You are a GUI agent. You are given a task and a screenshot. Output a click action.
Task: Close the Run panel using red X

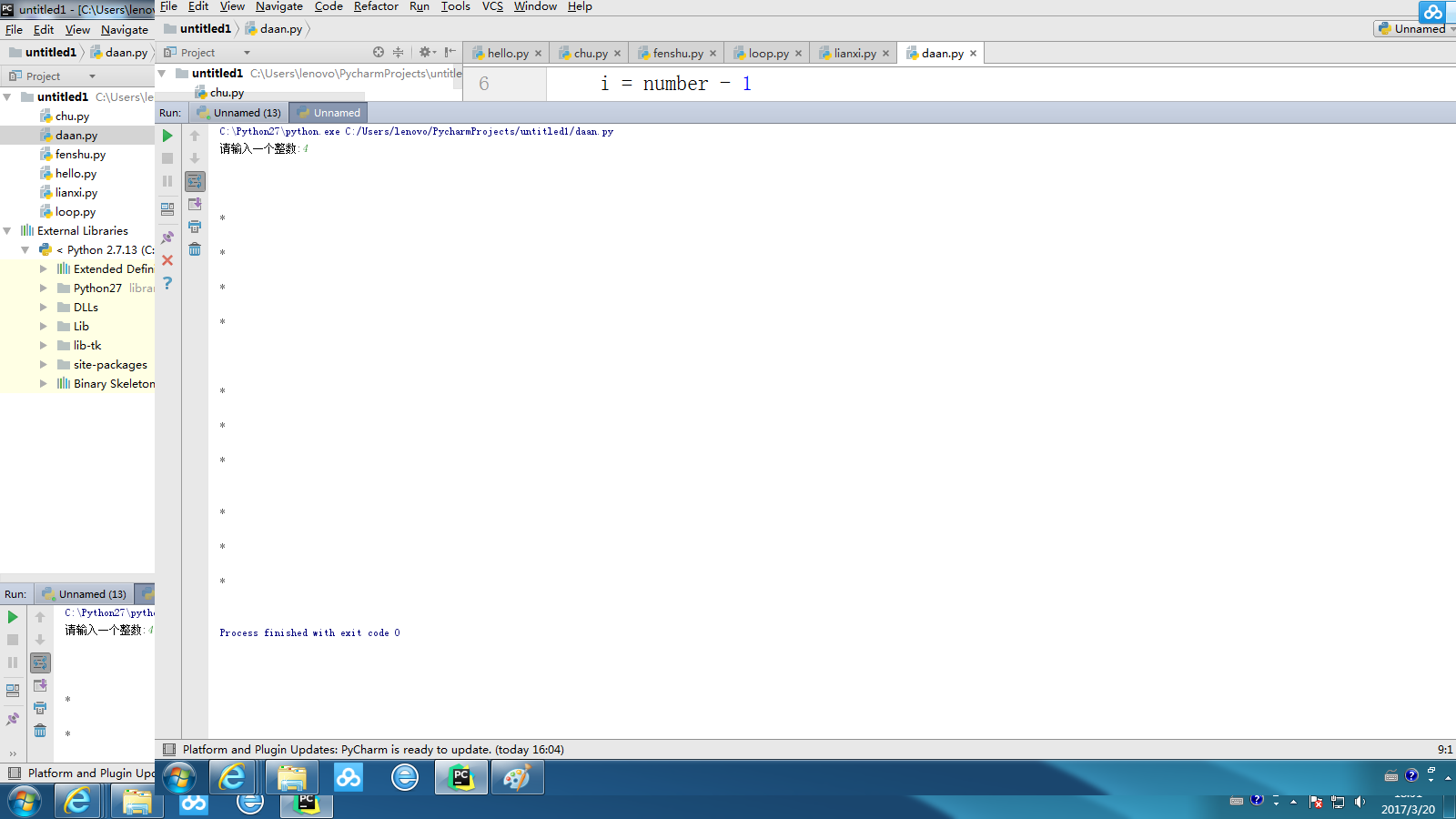[167, 260]
